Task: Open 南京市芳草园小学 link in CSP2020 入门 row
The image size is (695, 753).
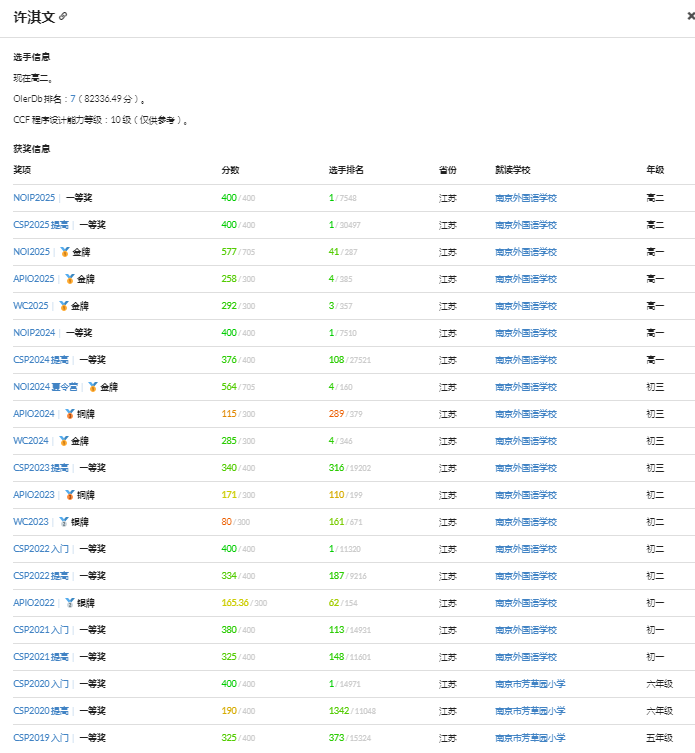Action: coord(530,684)
